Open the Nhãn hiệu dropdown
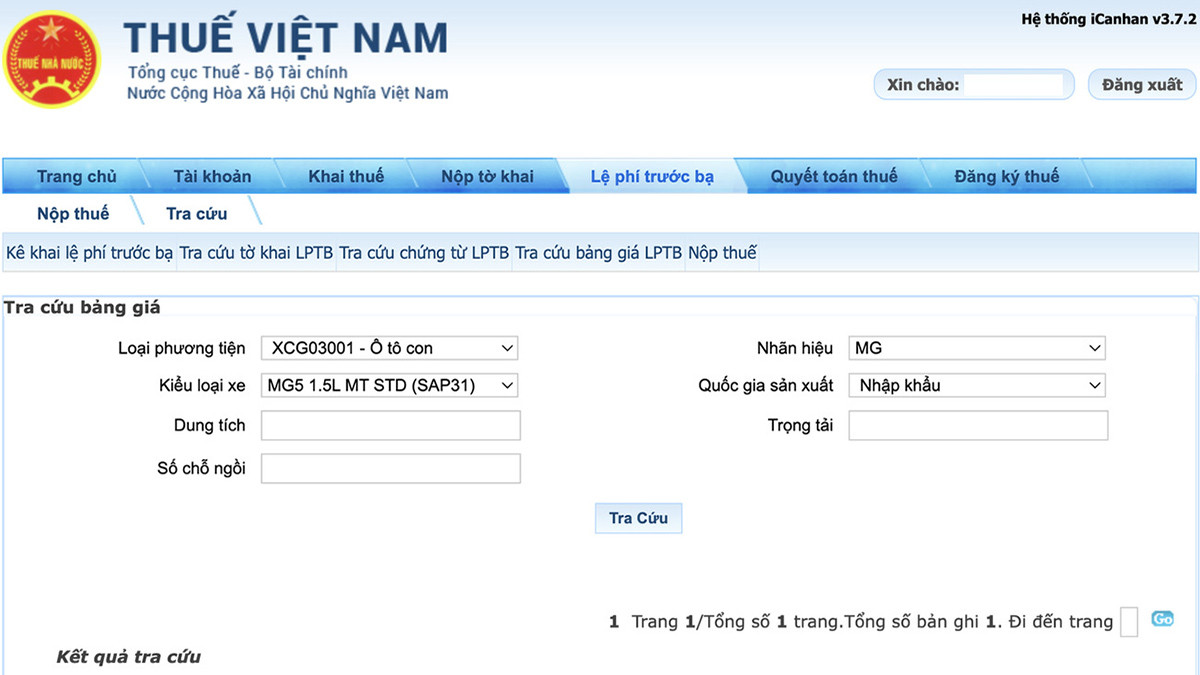 [x=977, y=348]
